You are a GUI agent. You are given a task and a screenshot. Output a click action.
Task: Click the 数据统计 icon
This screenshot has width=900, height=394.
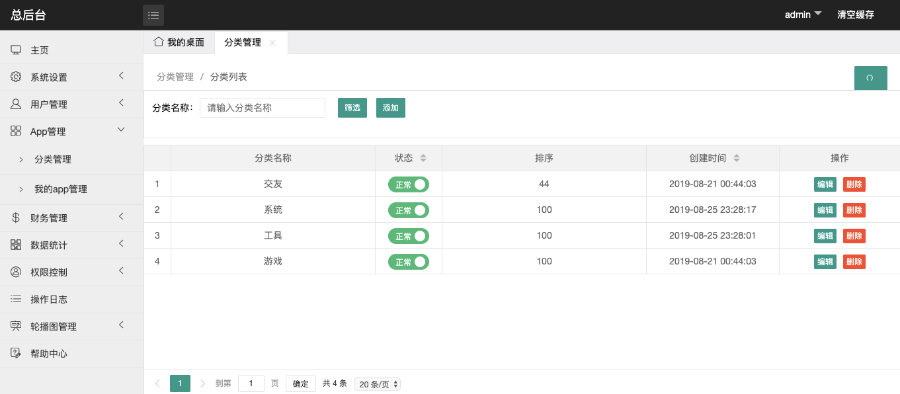click(x=16, y=245)
